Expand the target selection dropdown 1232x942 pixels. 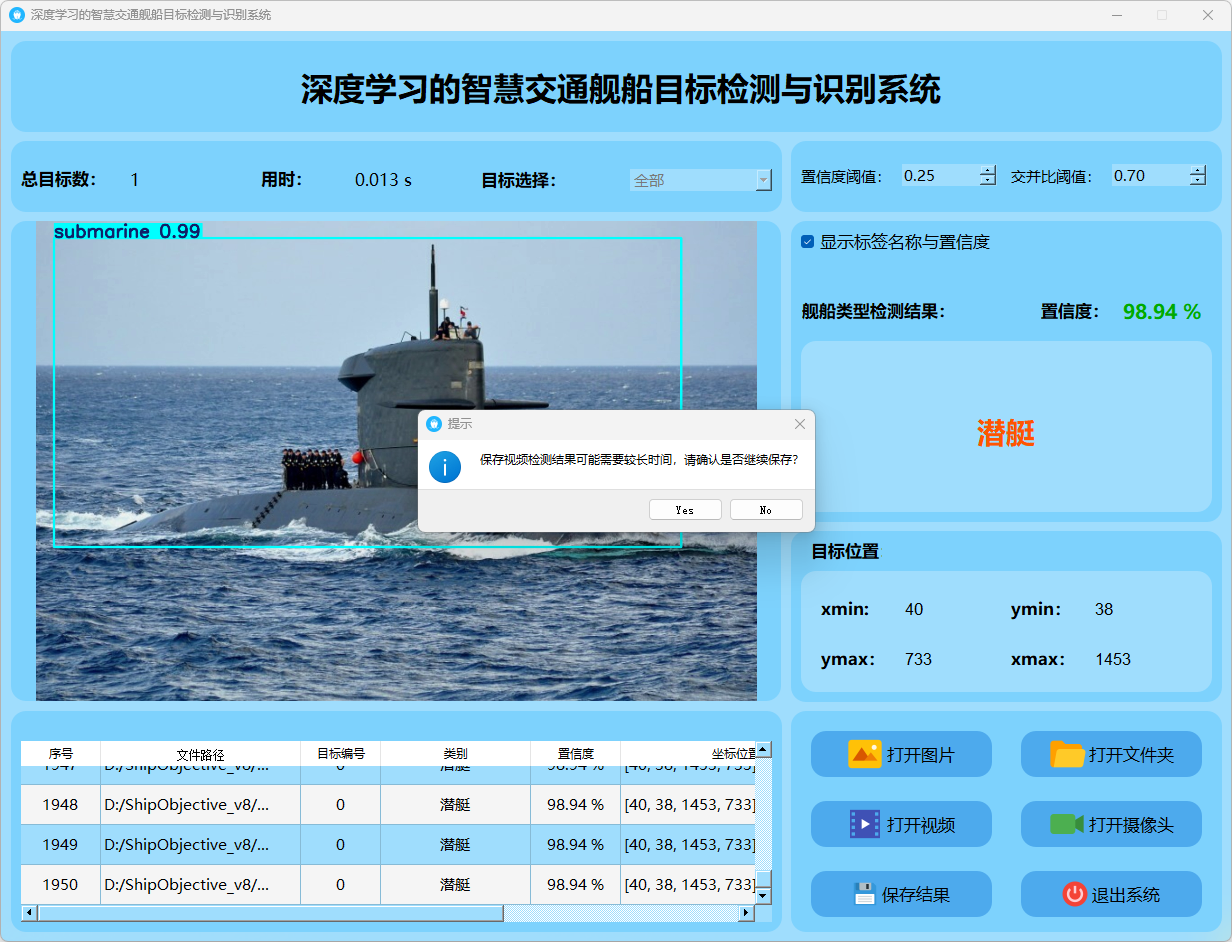coord(764,181)
